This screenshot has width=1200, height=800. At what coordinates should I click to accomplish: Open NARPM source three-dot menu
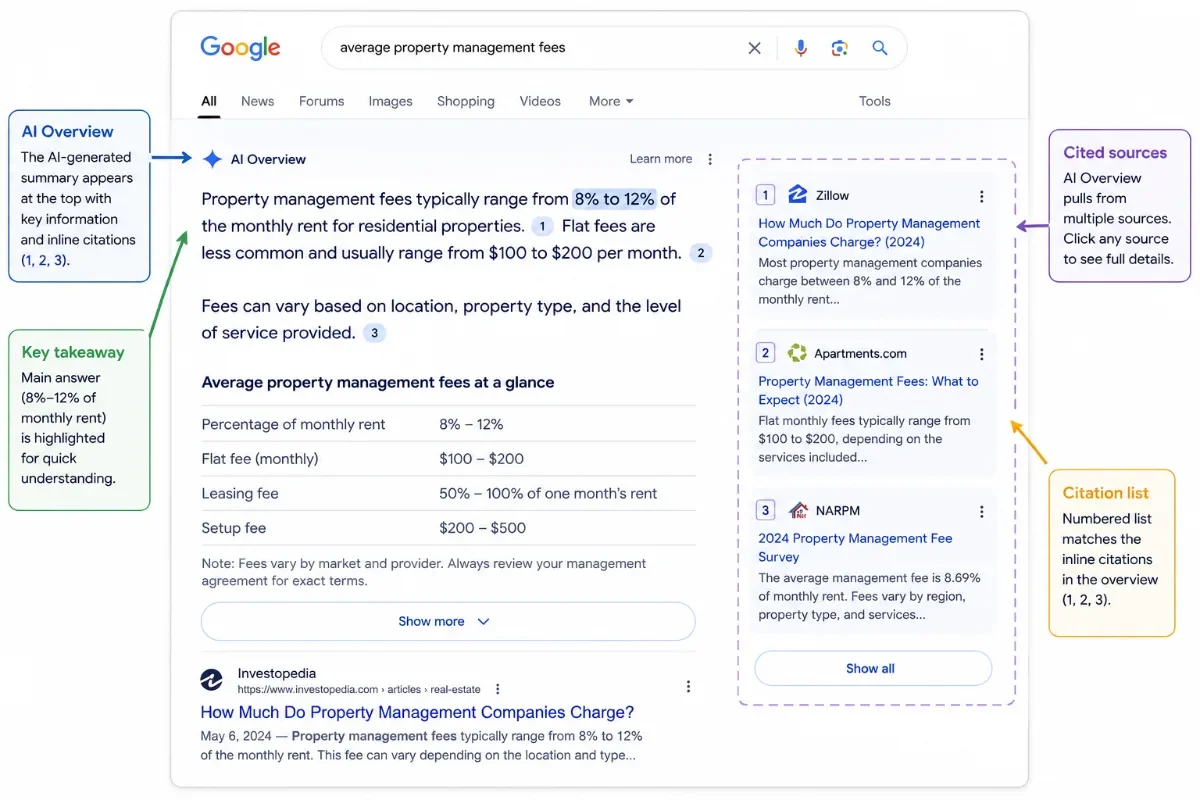click(982, 511)
